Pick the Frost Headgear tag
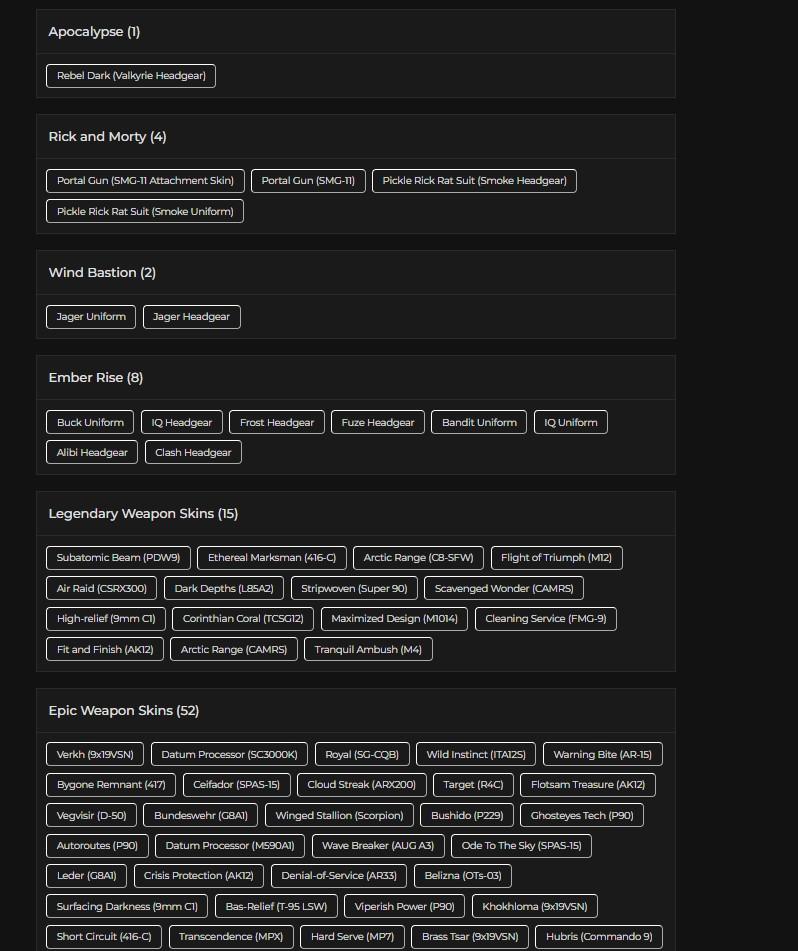798x951 pixels. 277,422
